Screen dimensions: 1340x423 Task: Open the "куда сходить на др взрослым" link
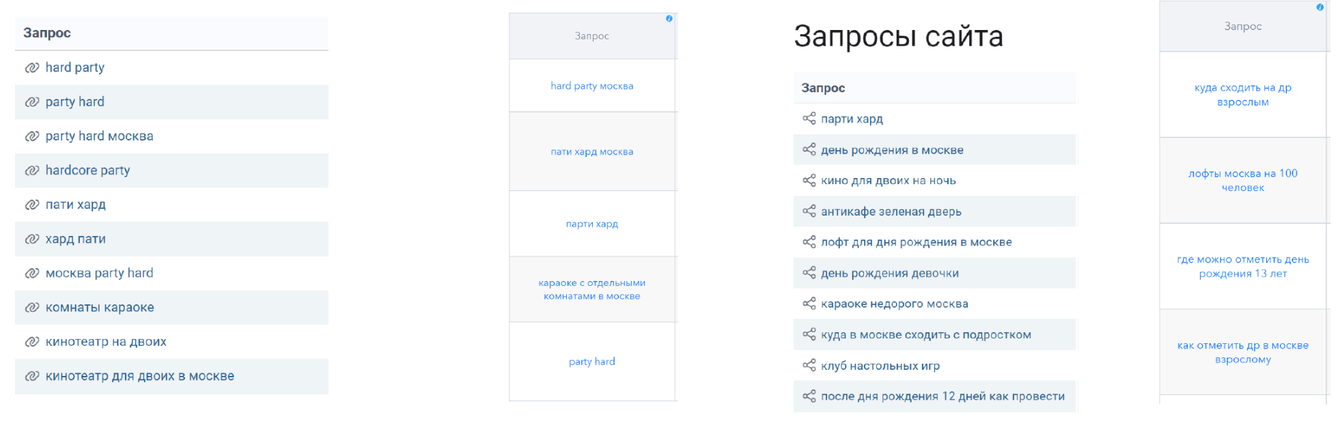[1243, 94]
